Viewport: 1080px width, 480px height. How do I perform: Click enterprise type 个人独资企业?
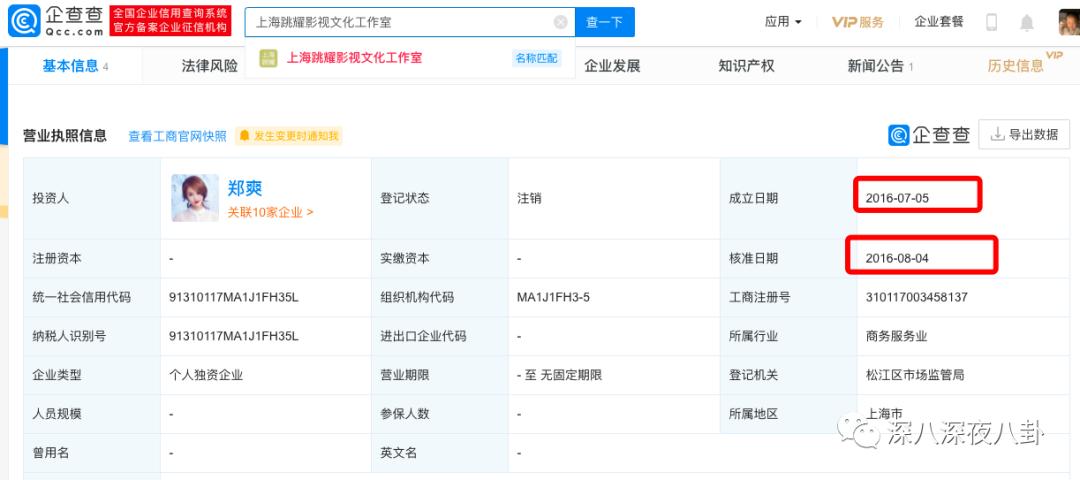click(x=206, y=375)
